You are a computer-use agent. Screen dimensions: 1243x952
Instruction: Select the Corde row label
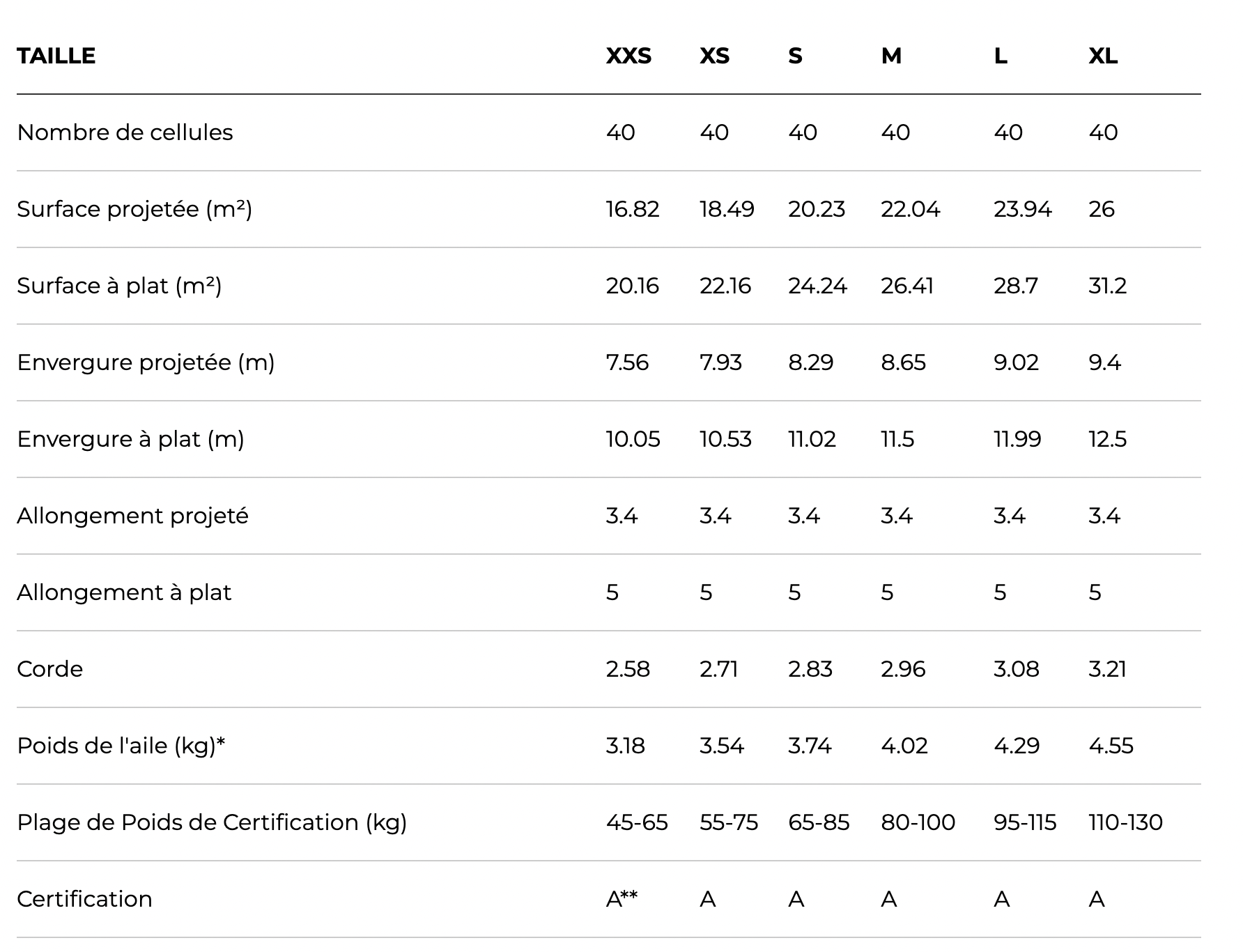pos(49,669)
